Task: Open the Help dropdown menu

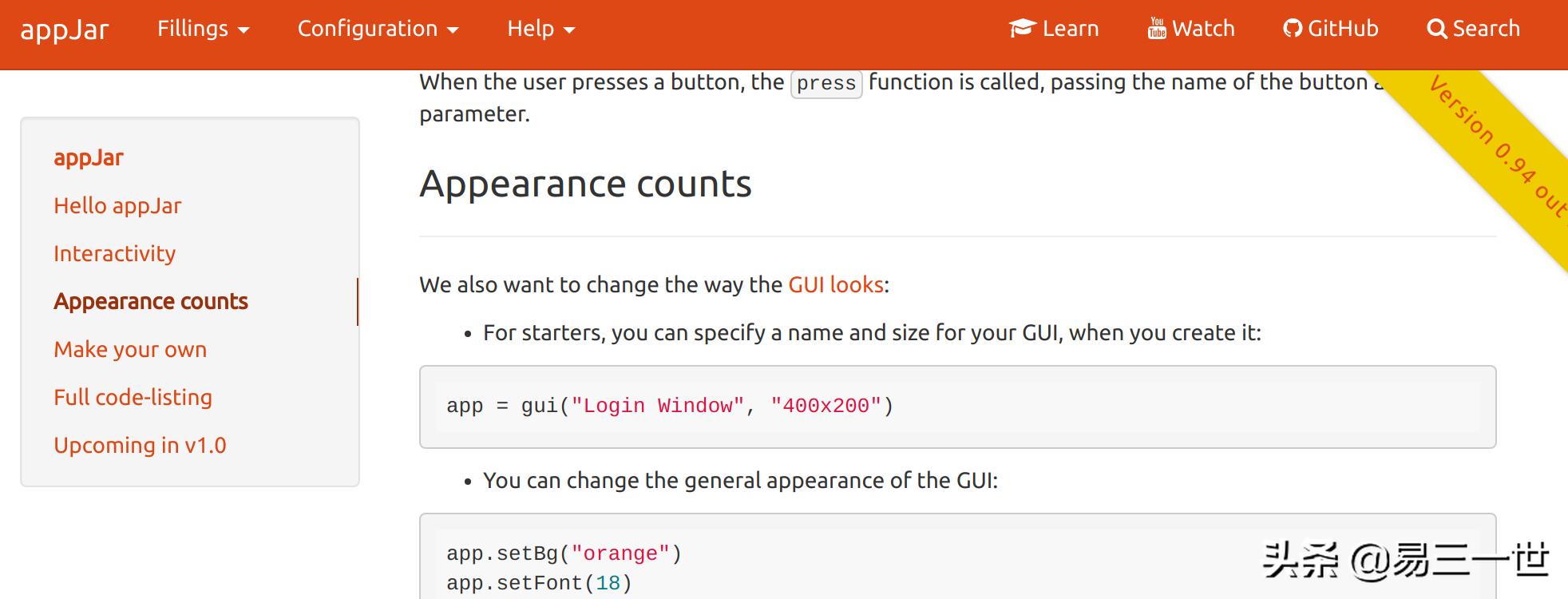Action: pyautogui.click(x=540, y=29)
